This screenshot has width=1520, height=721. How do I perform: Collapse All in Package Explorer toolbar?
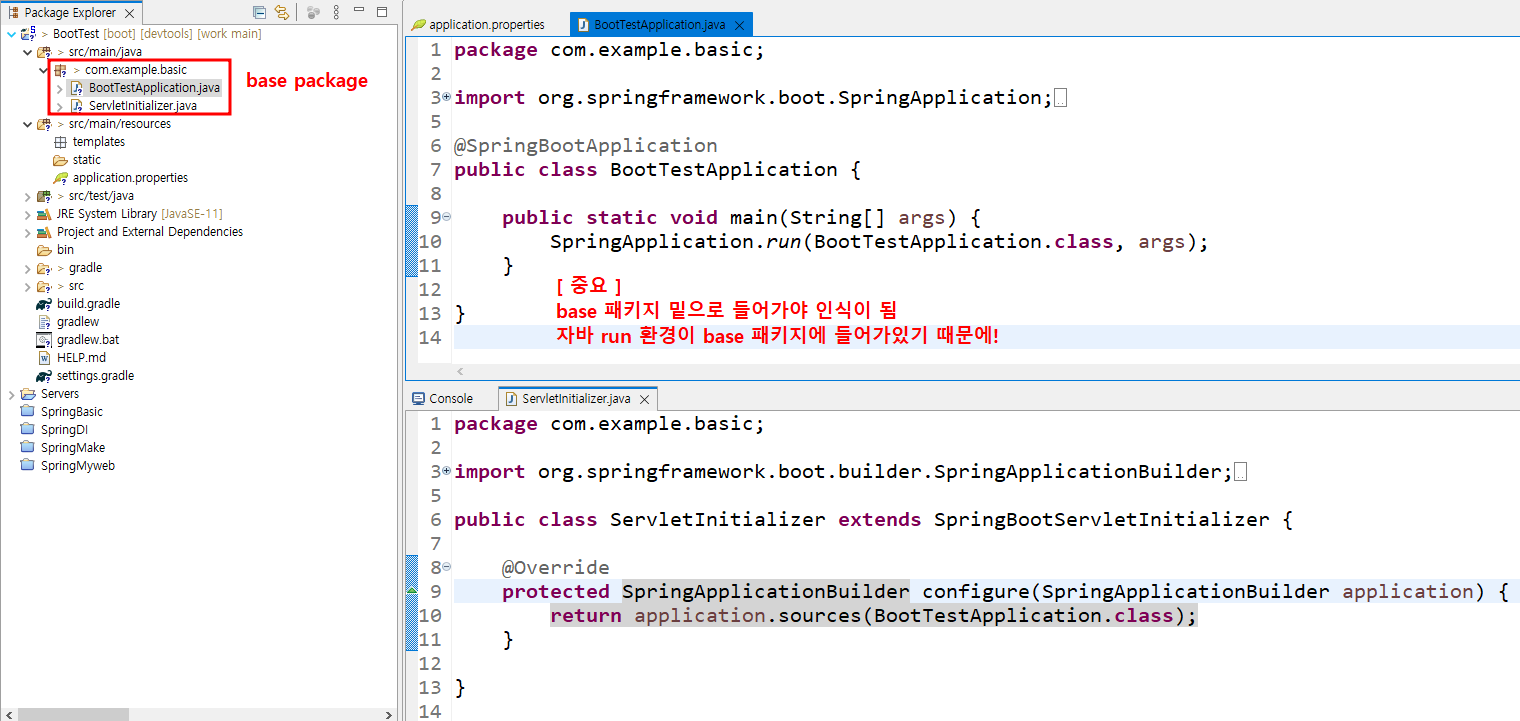tap(260, 13)
